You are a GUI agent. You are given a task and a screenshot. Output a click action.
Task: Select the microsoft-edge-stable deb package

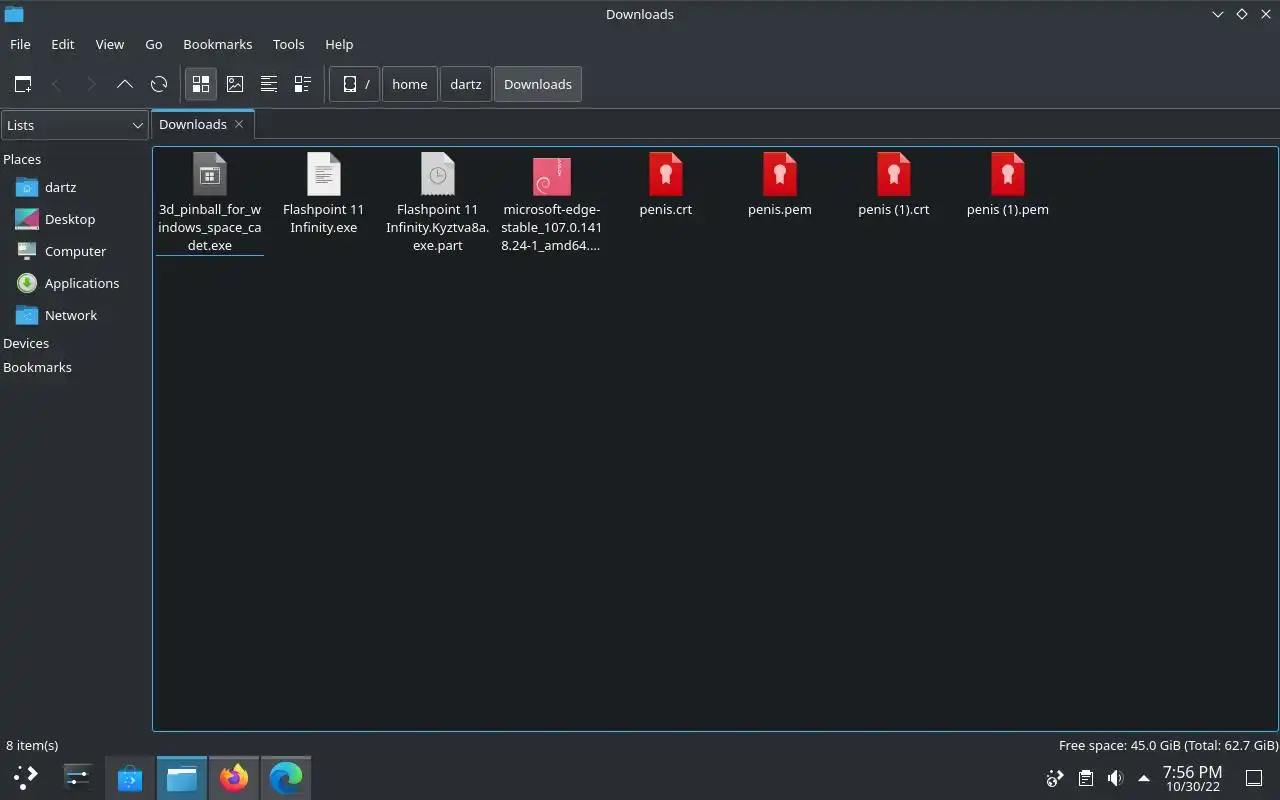tap(552, 203)
